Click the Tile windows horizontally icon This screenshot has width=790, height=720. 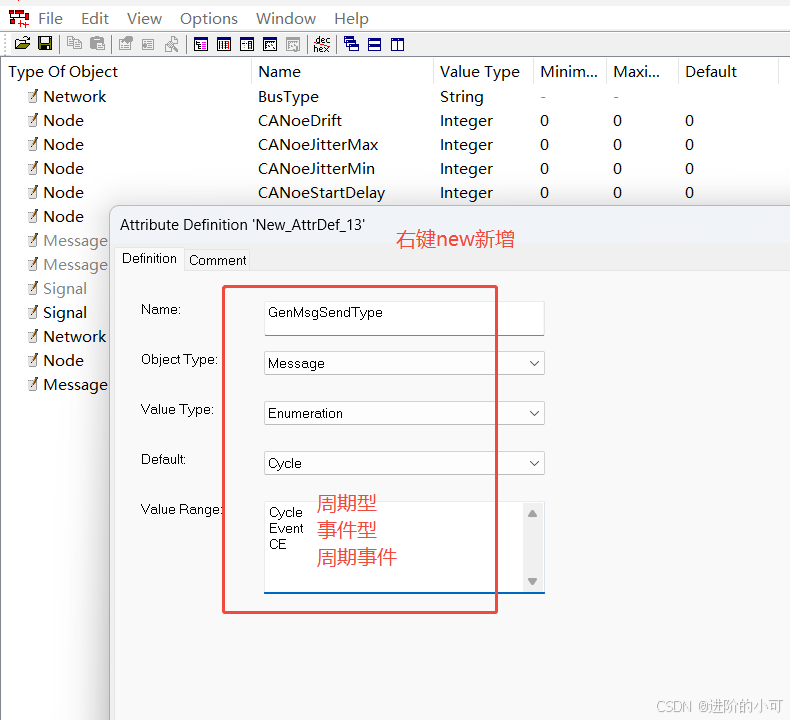(x=374, y=44)
